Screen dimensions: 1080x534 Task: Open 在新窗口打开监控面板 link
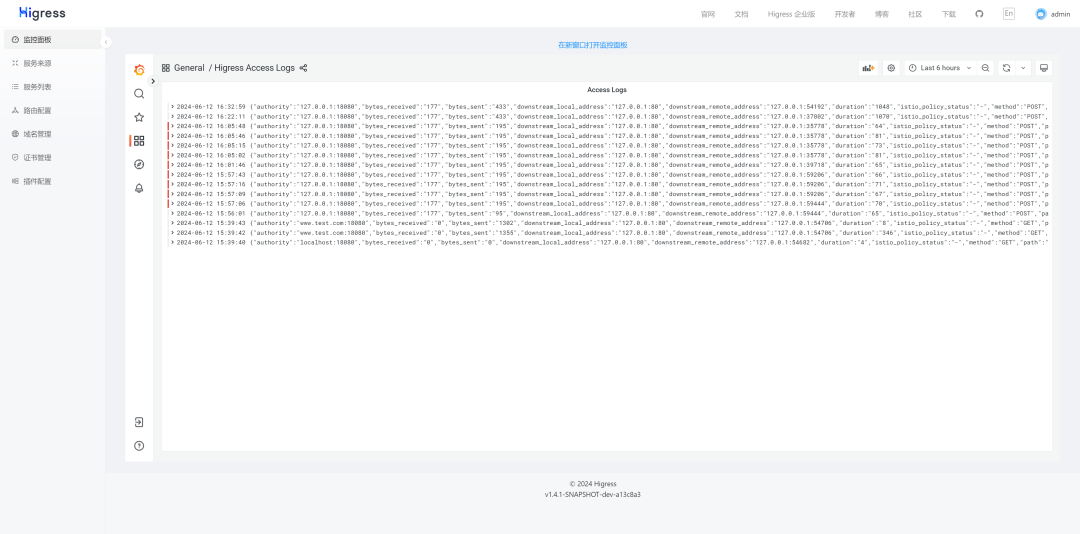pyautogui.click(x=592, y=45)
